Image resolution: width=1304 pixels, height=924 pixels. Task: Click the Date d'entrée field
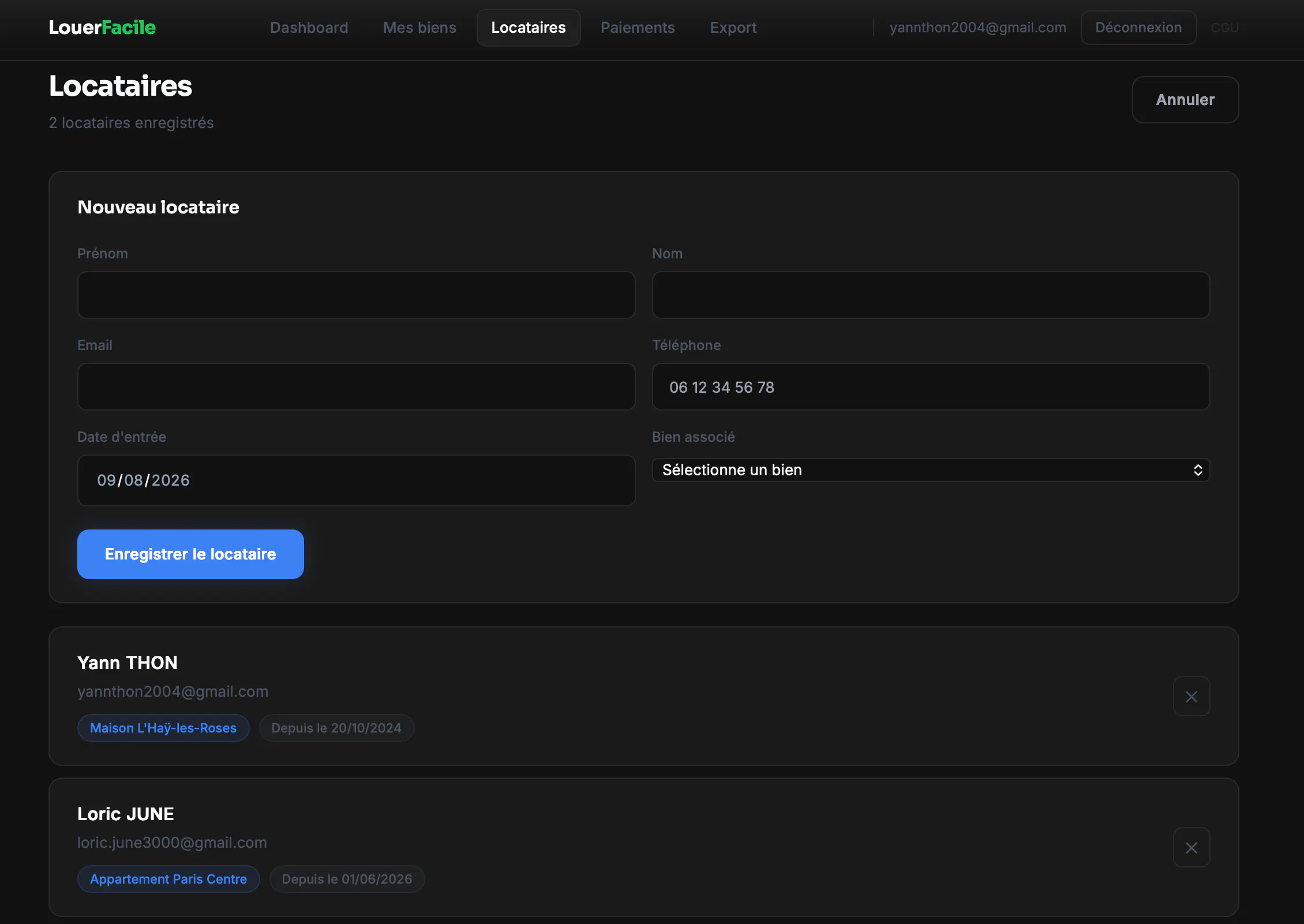(x=356, y=480)
